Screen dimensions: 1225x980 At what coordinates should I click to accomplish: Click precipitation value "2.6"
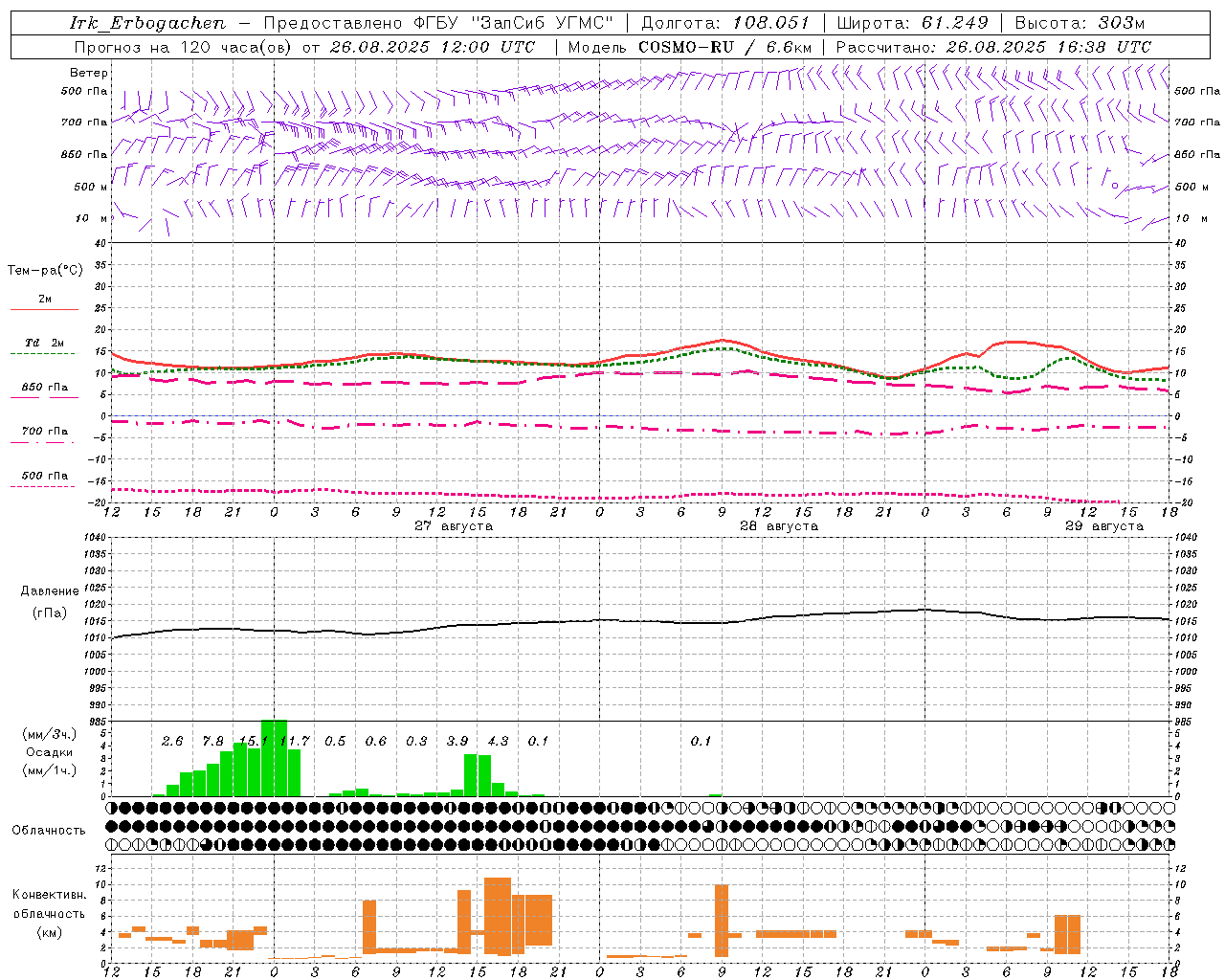click(172, 742)
